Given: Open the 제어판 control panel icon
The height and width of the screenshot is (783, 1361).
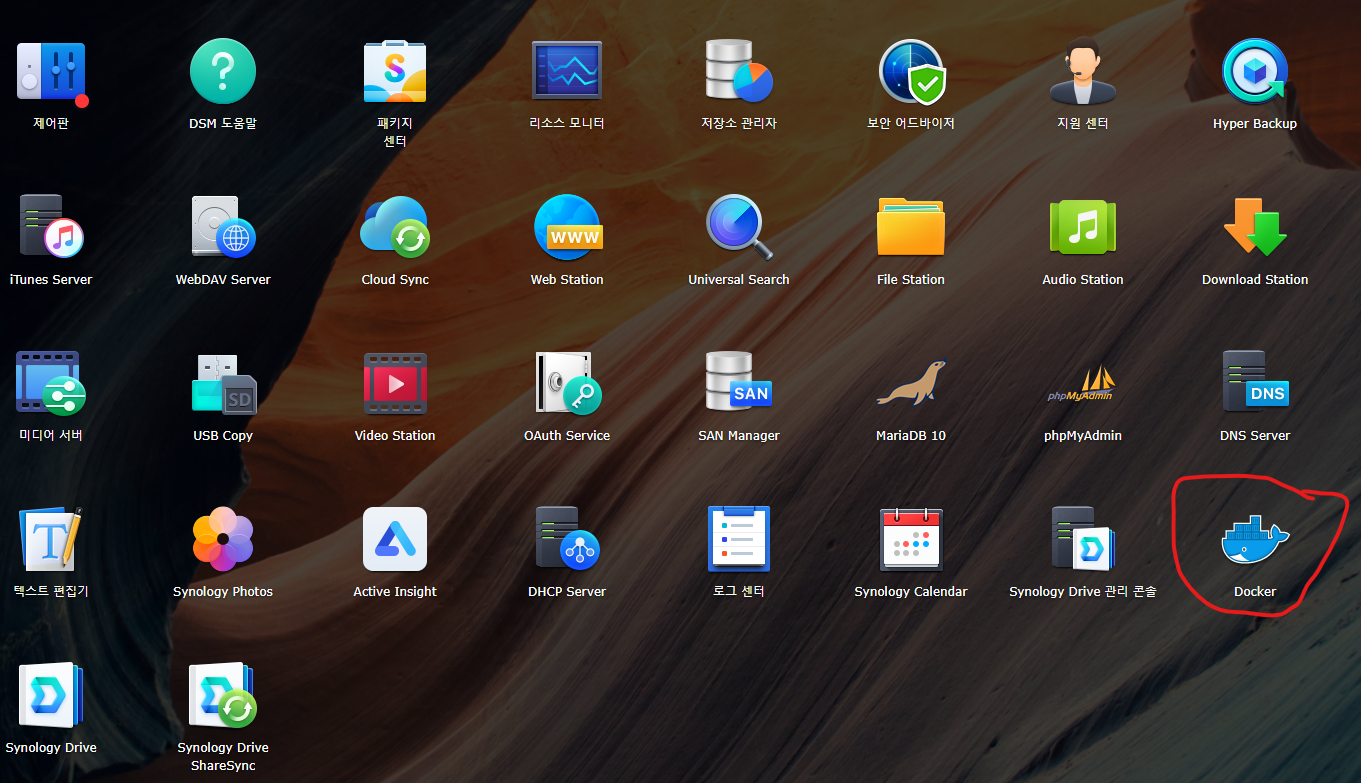Looking at the screenshot, I should (51, 72).
